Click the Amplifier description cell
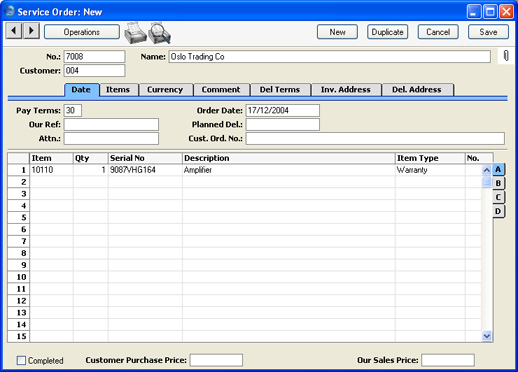 [x=289, y=170]
